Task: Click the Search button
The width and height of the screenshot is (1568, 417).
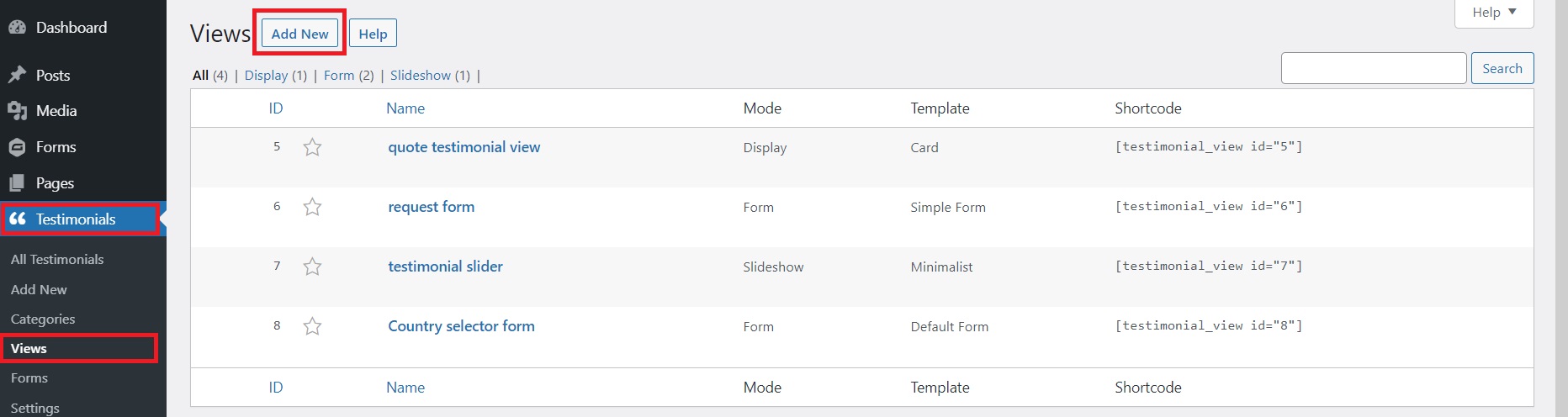Action: coord(1502,69)
